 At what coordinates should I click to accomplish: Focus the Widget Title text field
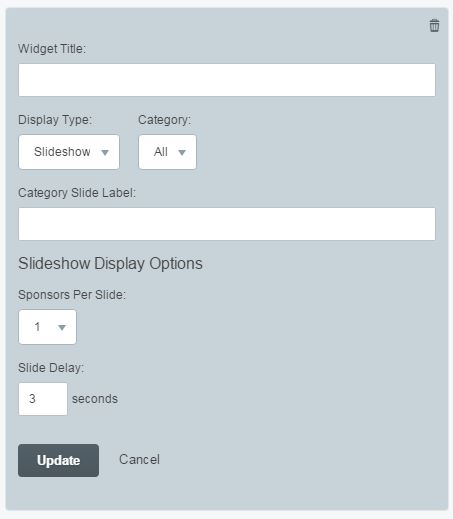click(x=227, y=80)
